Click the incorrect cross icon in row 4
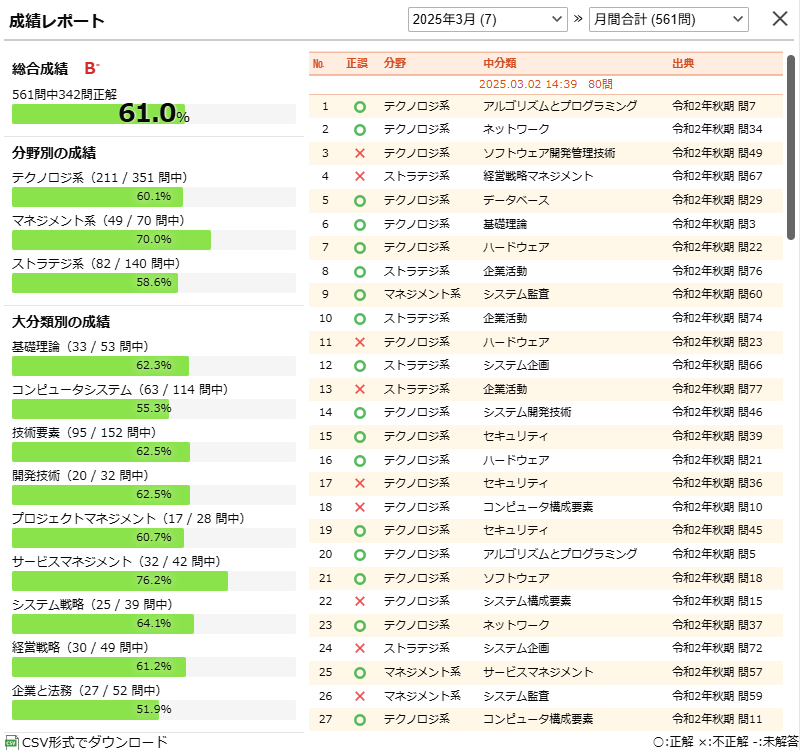Viewport: 800px width, 750px height. [x=360, y=176]
